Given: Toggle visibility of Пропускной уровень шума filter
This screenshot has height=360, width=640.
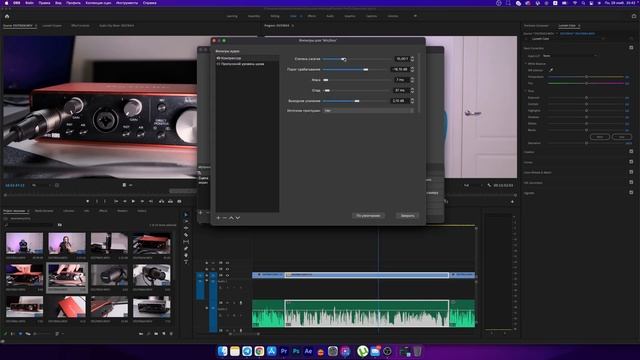Looking at the screenshot, I should pyautogui.click(x=218, y=64).
